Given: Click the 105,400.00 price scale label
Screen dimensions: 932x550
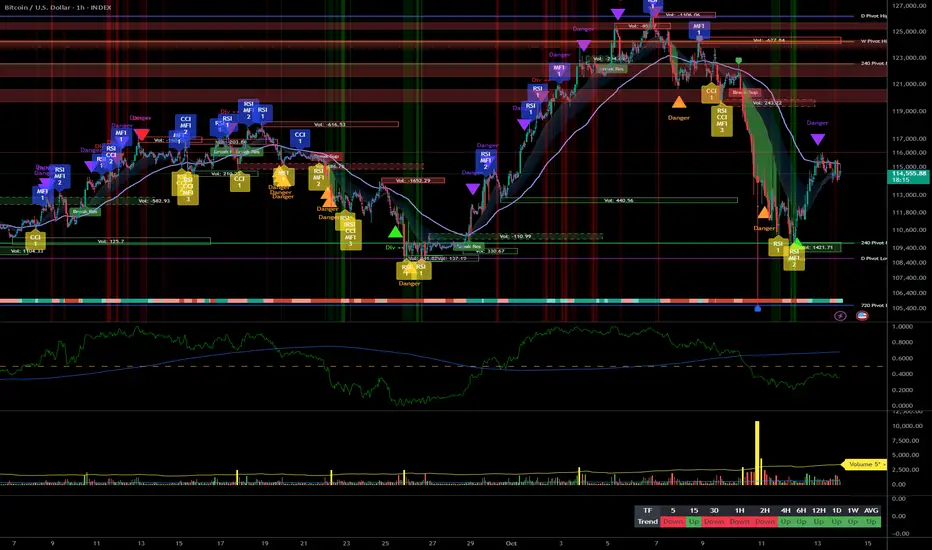Looking at the screenshot, I should coord(909,308).
